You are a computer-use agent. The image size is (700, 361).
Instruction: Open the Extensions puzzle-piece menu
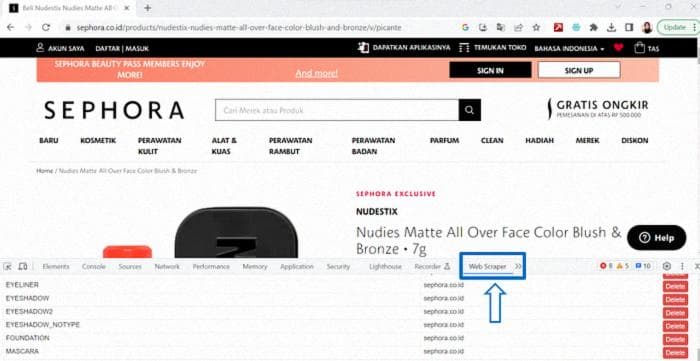pyautogui.click(x=593, y=28)
